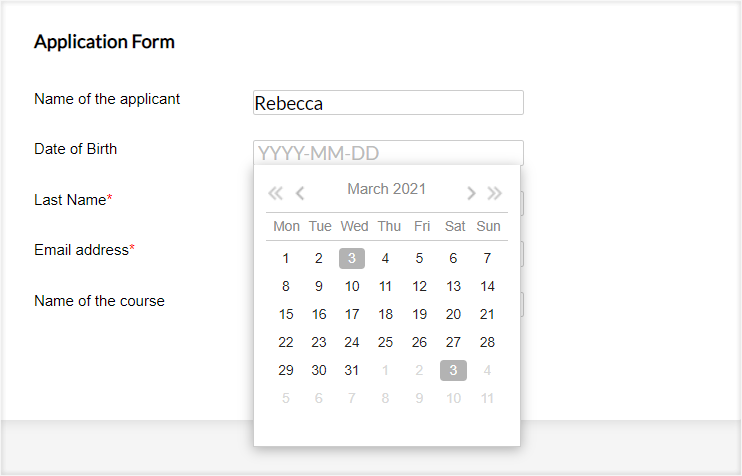
Task: Select March 15 in the calendar
Action: point(286,314)
